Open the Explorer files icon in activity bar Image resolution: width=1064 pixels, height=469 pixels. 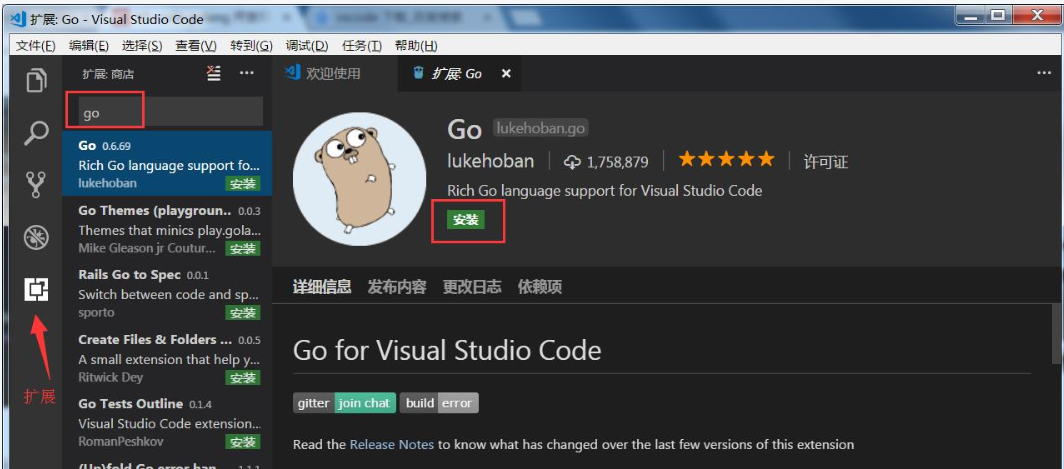(36, 80)
